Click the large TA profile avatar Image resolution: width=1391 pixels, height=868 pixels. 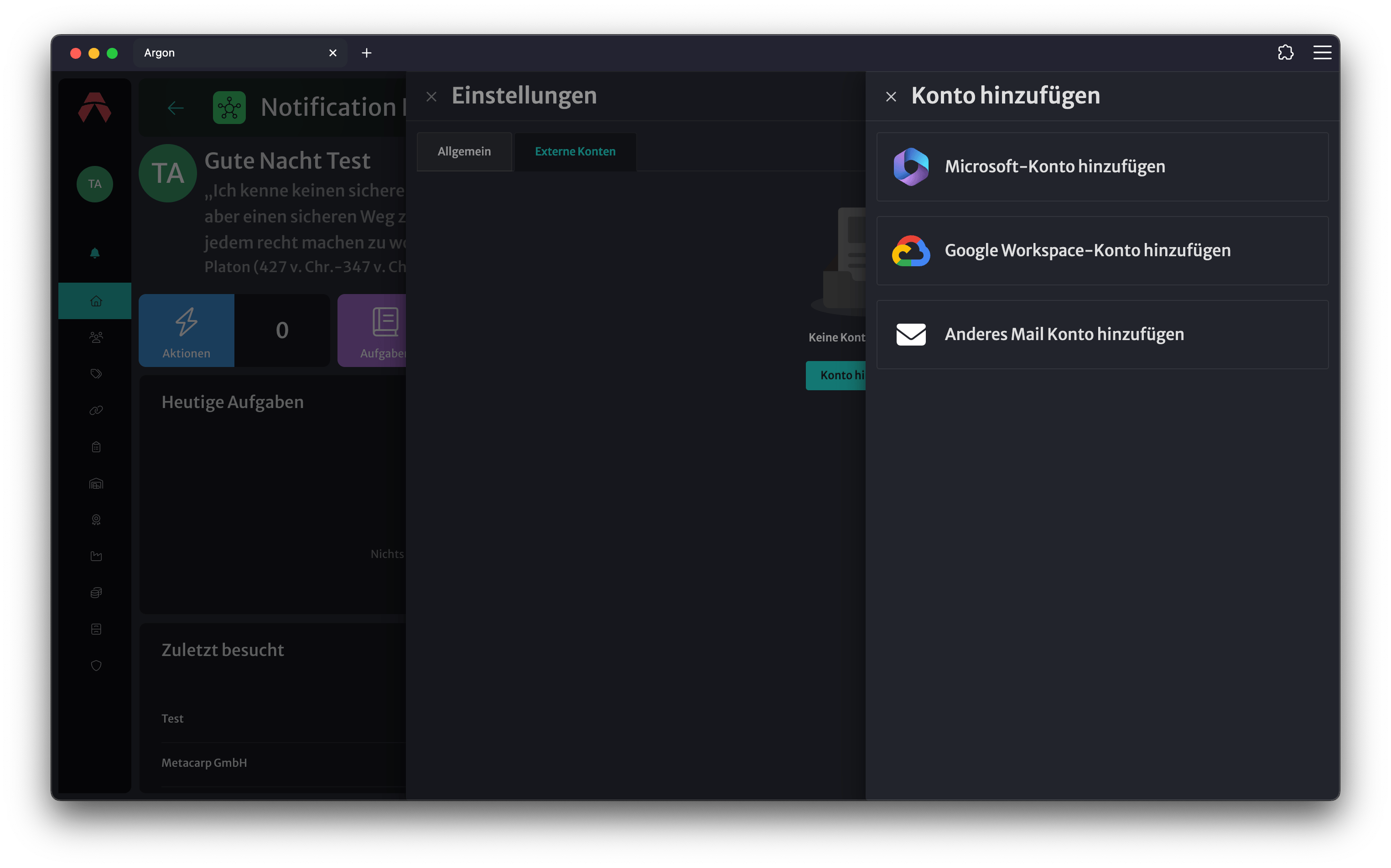(168, 173)
